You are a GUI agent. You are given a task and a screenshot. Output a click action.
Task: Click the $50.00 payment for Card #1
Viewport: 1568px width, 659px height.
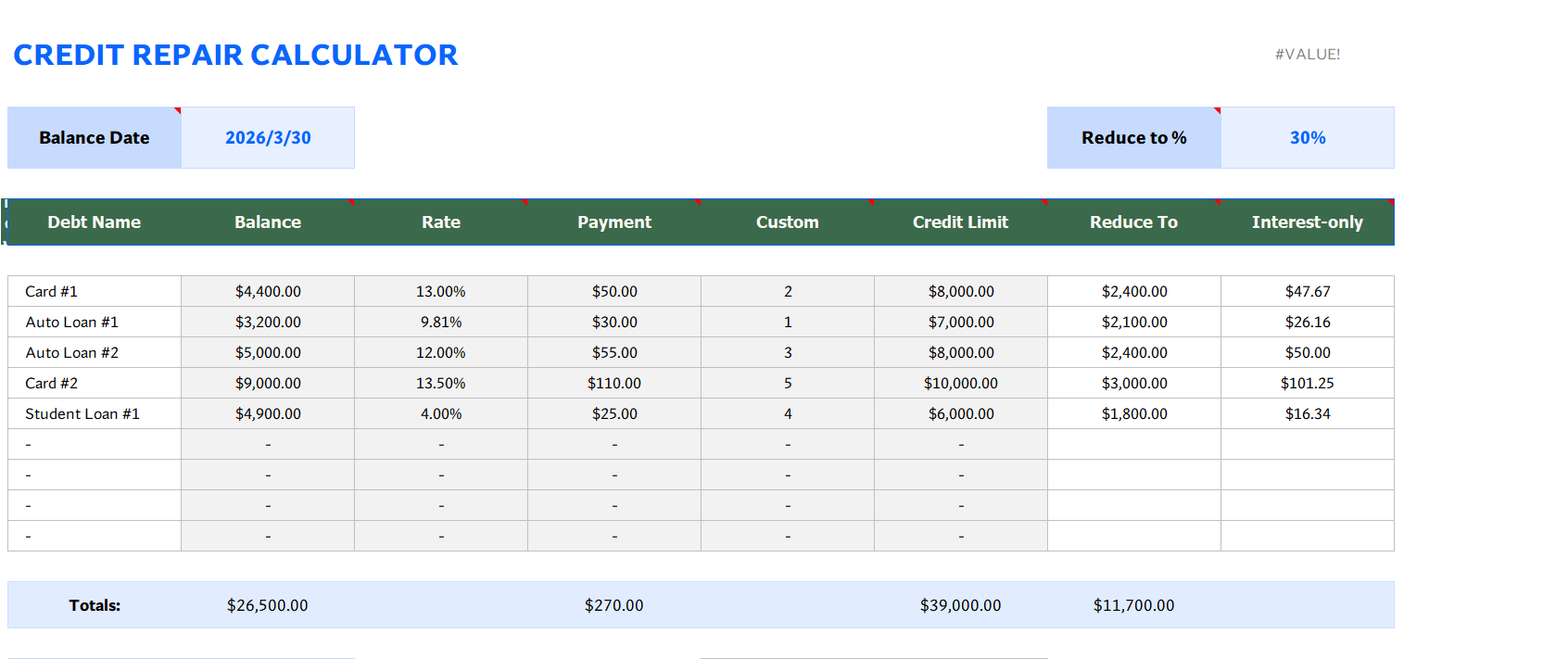tap(614, 291)
